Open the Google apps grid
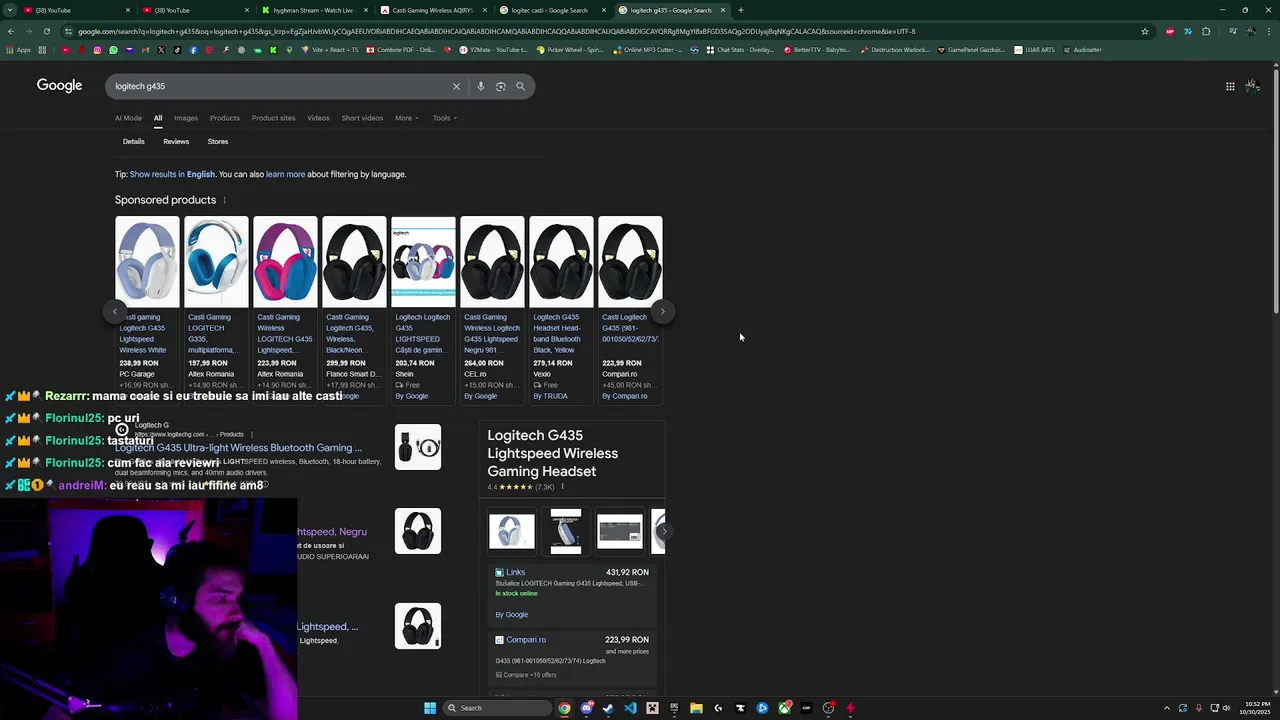Viewport: 1280px width, 720px height. click(1230, 86)
